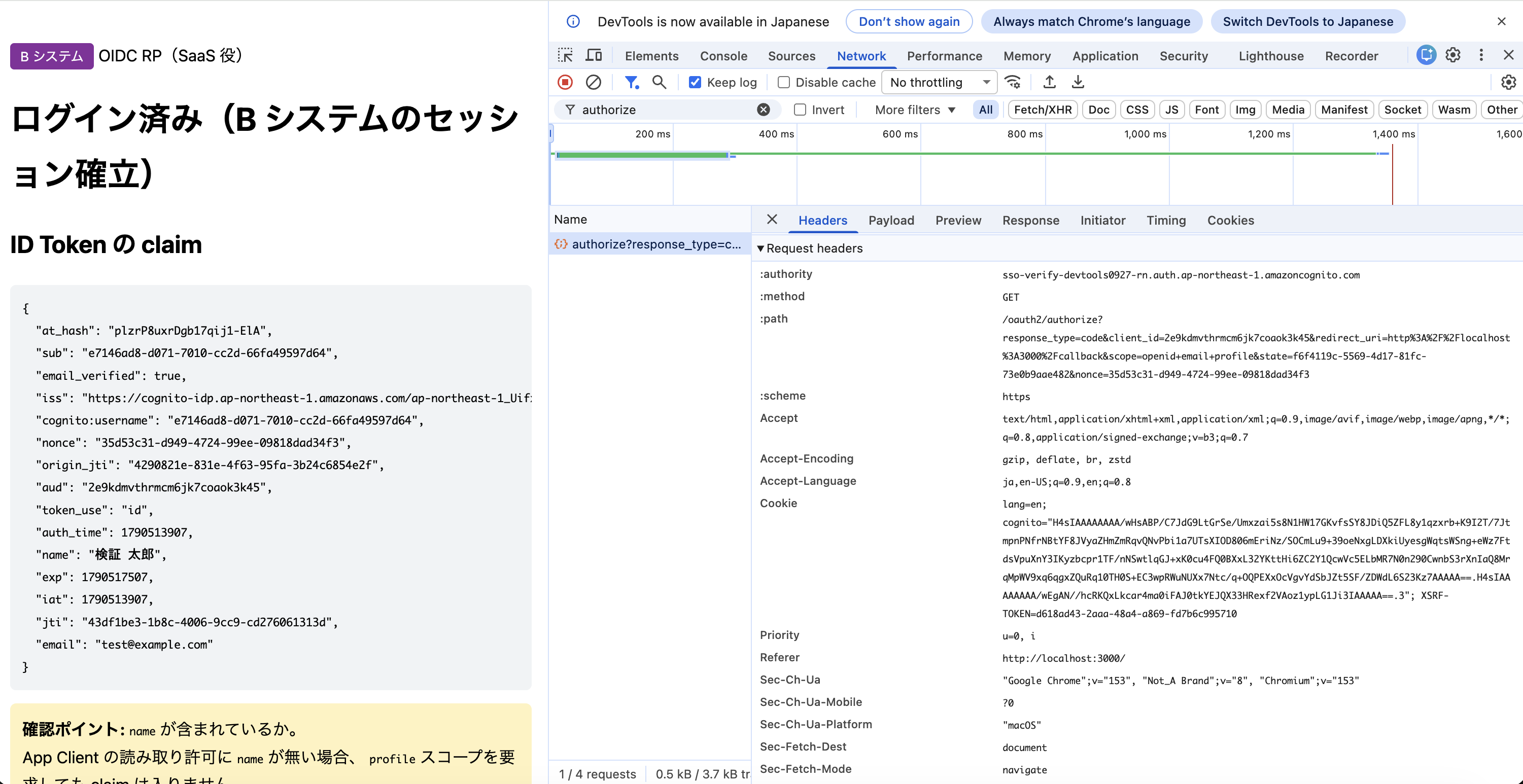The image size is (1523, 784).
Task: Click Don't show again button
Action: (x=909, y=21)
